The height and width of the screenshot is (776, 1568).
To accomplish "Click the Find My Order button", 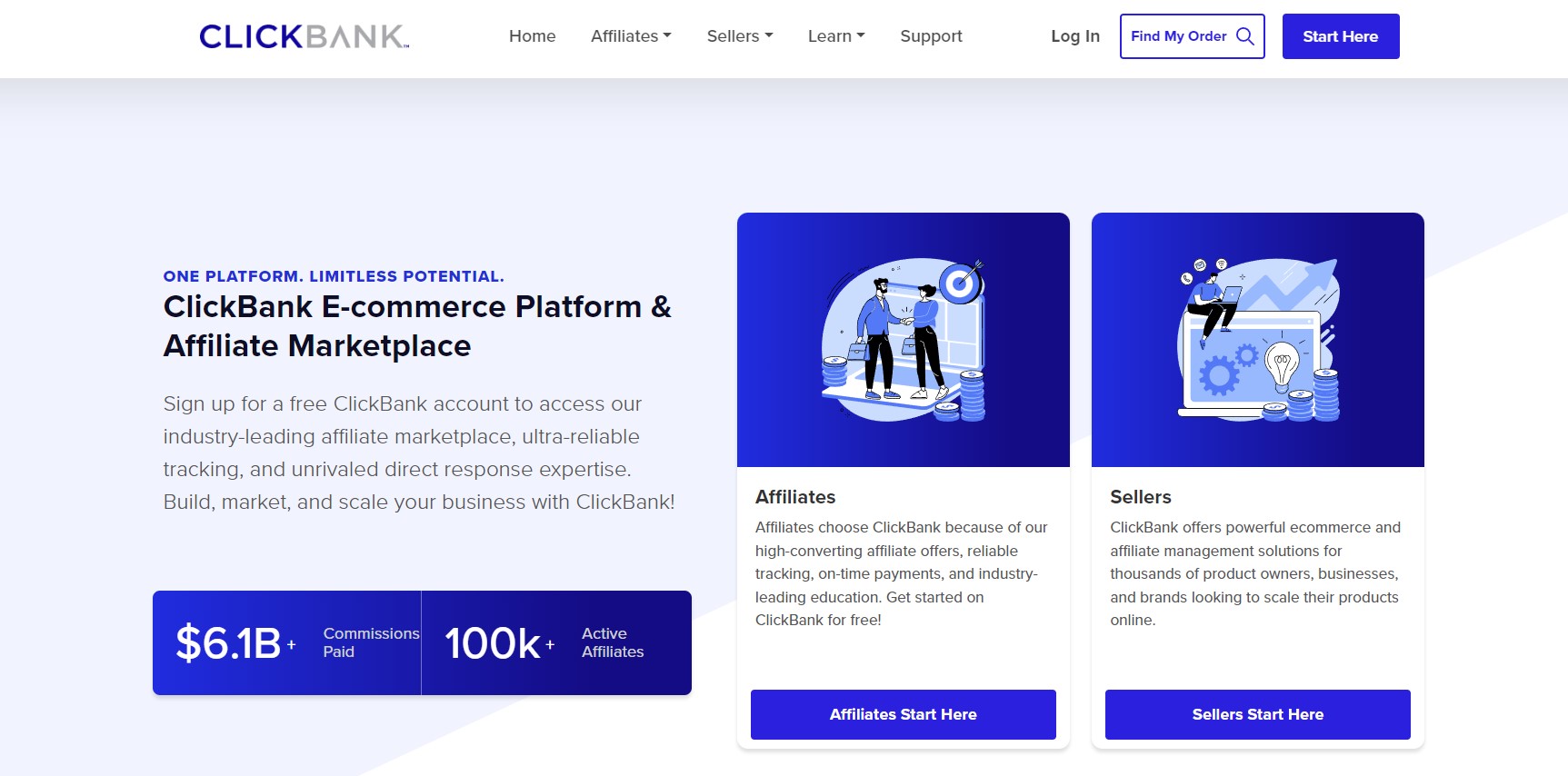I will [1193, 36].
